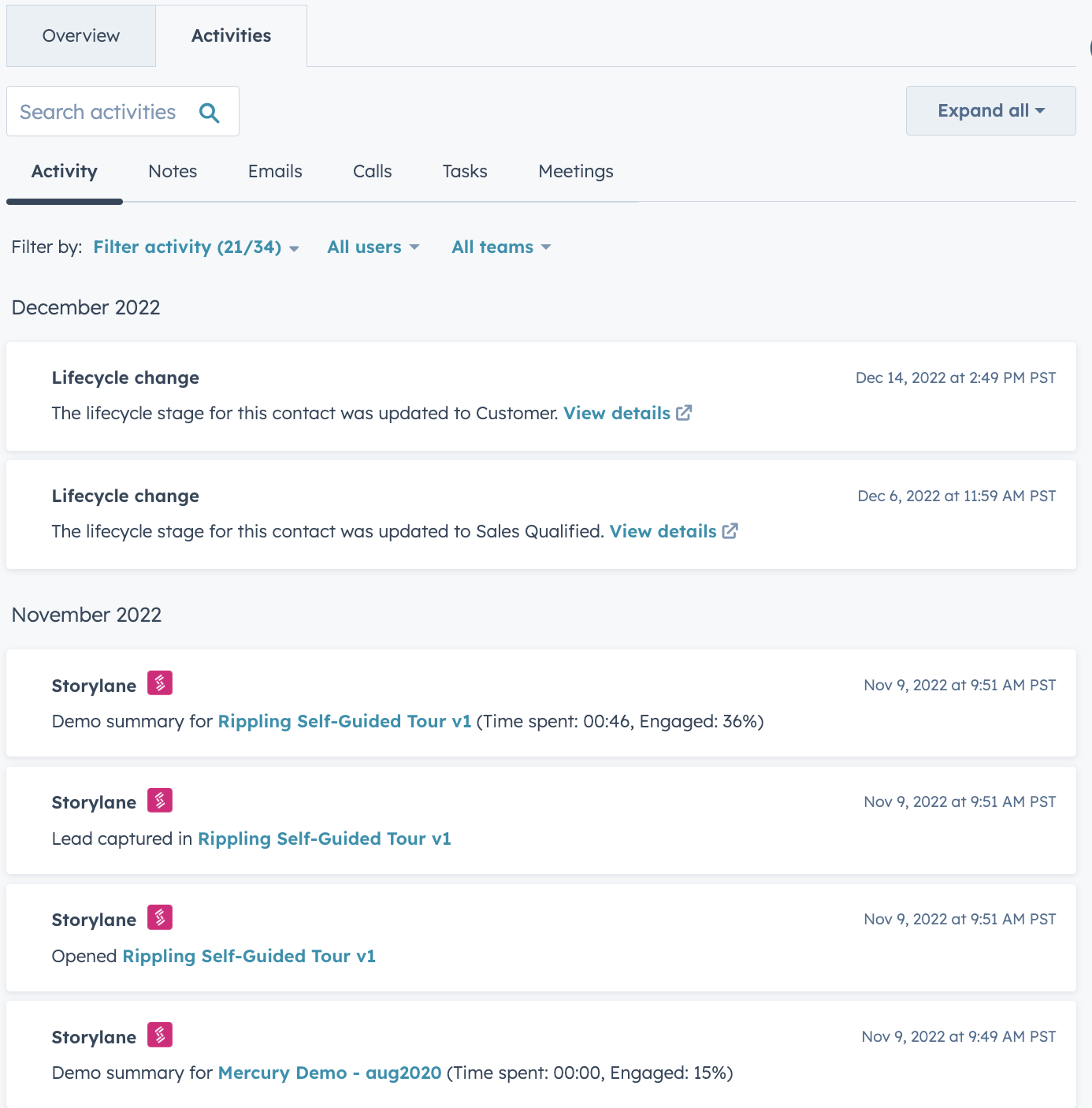This screenshot has height=1108, width=1092.
Task: Switch to the Overview tab
Action: click(x=81, y=36)
